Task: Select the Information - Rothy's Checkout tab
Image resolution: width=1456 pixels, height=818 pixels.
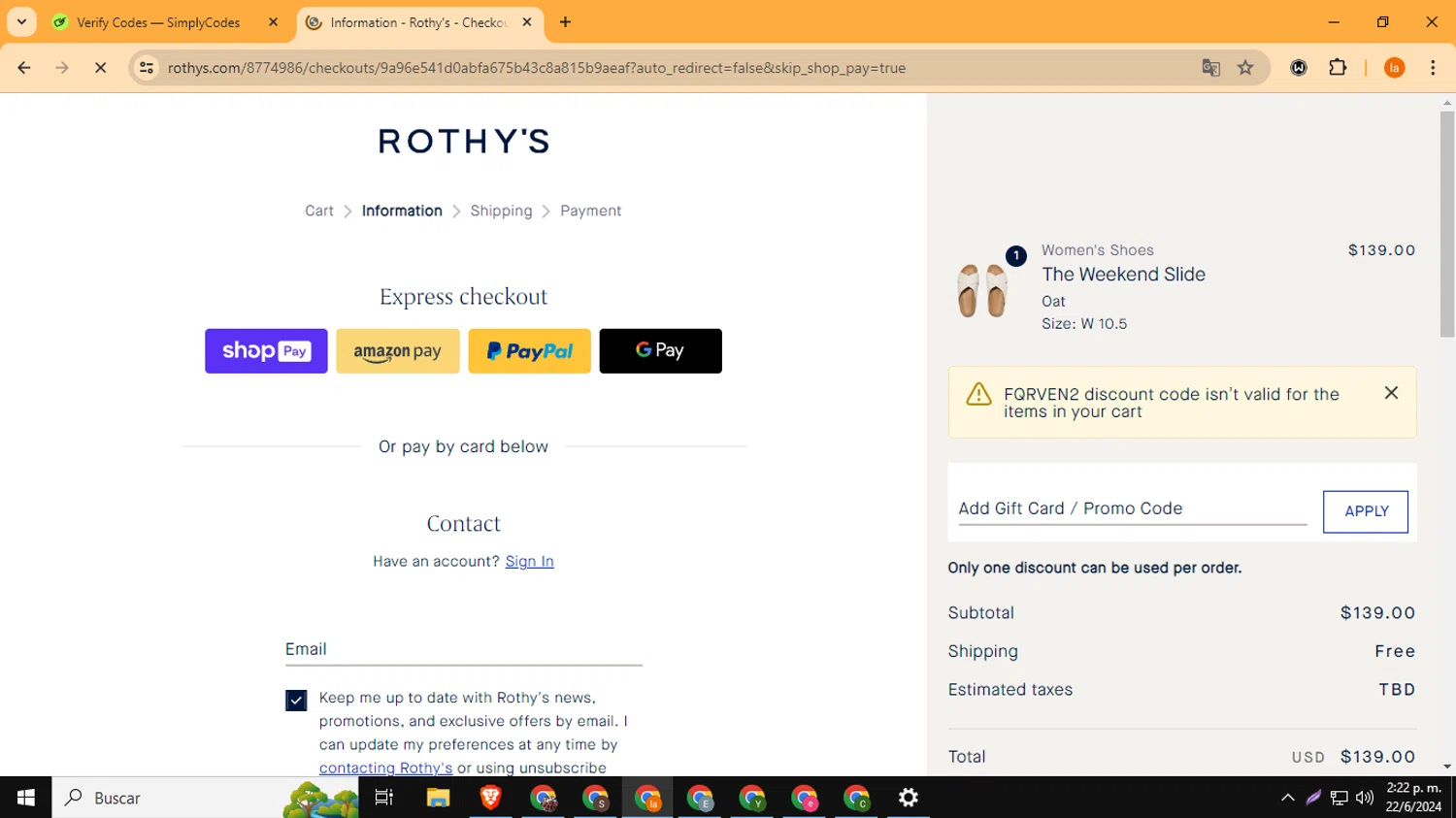Action: coord(419,22)
